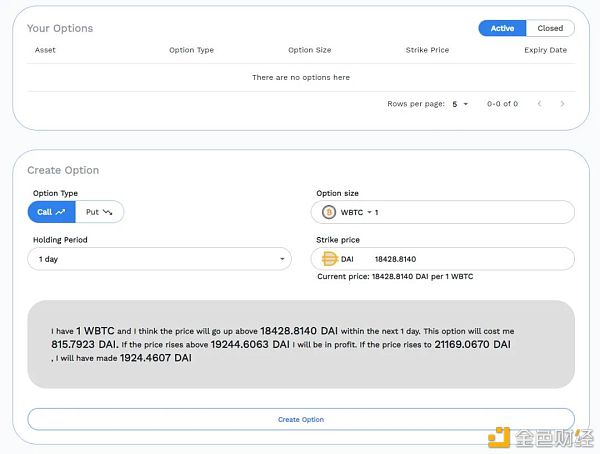The height and width of the screenshot is (454, 600).
Task: Switch to Closed options
Action: [550, 28]
